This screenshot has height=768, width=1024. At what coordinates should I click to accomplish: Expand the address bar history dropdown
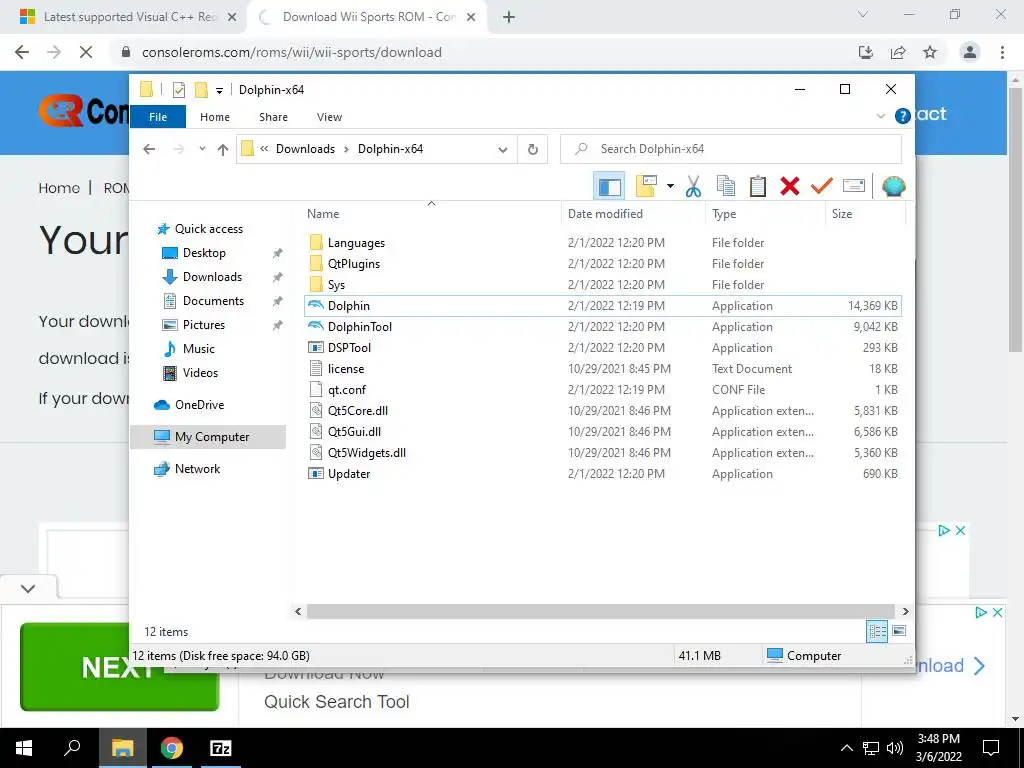(x=503, y=150)
